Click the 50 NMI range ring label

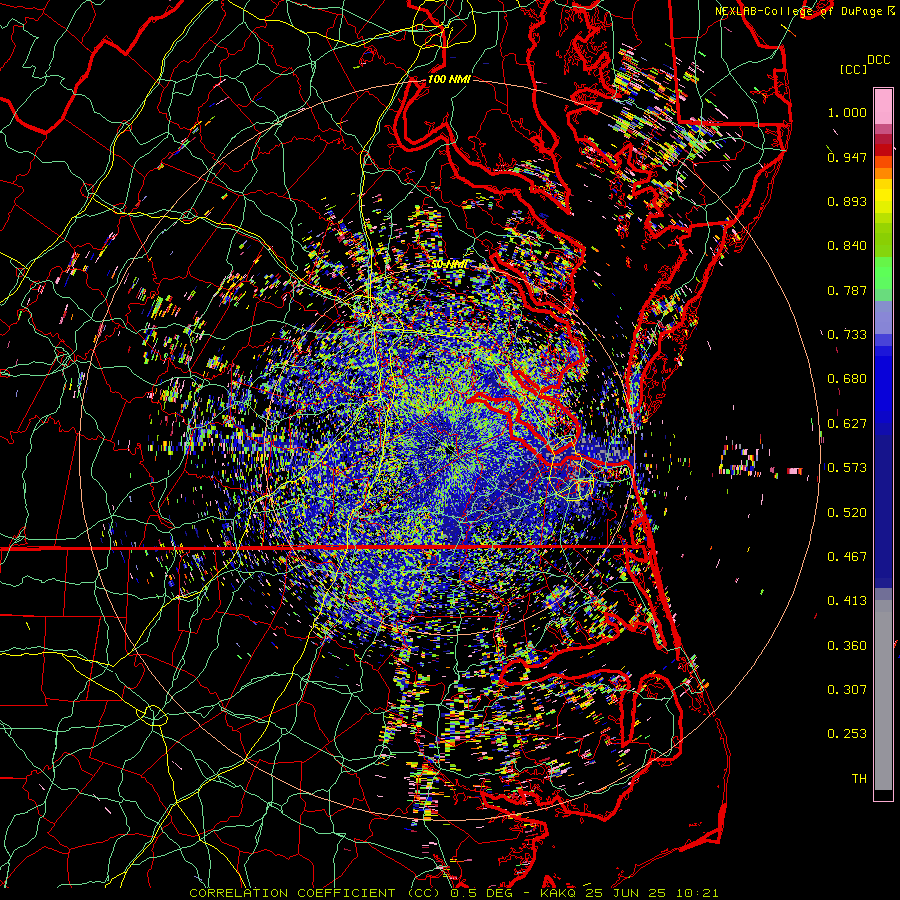[x=449, y=265]
